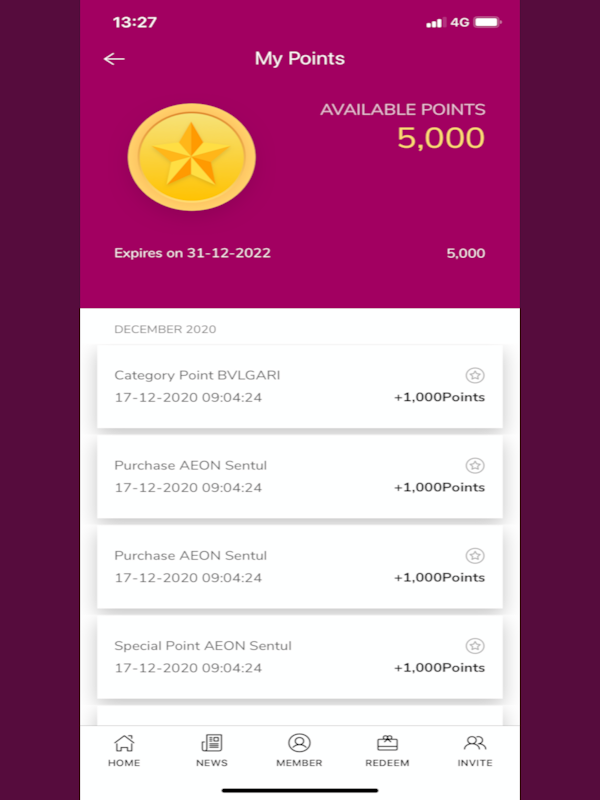This screenshot has height=800, width=600.
Task: Tap star icon on Category Point BVLGARI
Action: point(475,376)
